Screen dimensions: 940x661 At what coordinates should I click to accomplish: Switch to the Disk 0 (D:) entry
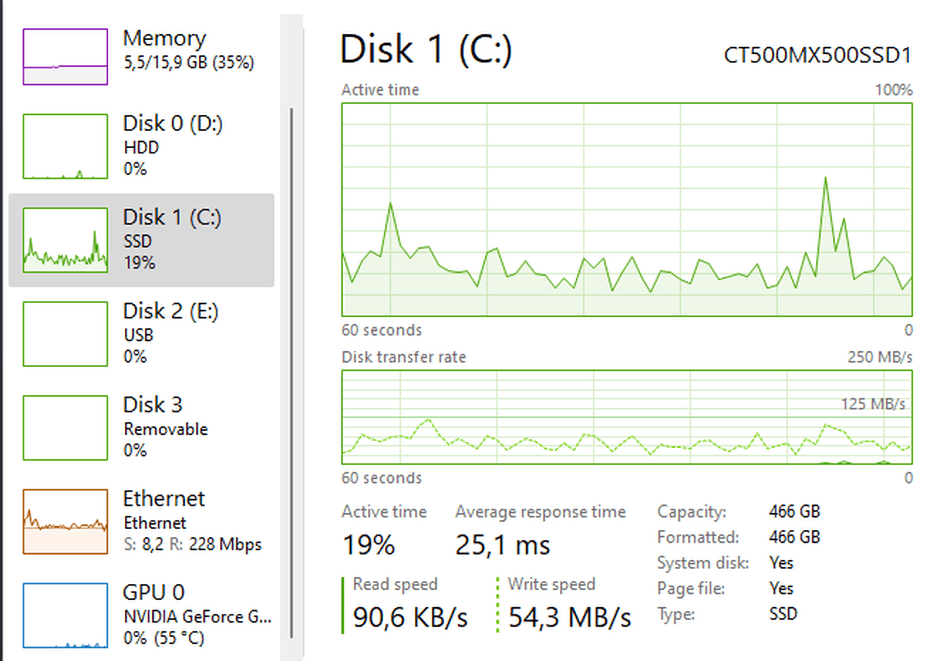[141, 146]
